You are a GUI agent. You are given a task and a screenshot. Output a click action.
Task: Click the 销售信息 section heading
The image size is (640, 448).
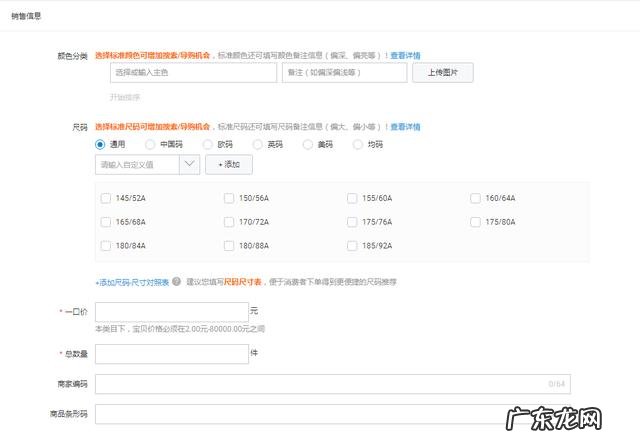point(26,16)
